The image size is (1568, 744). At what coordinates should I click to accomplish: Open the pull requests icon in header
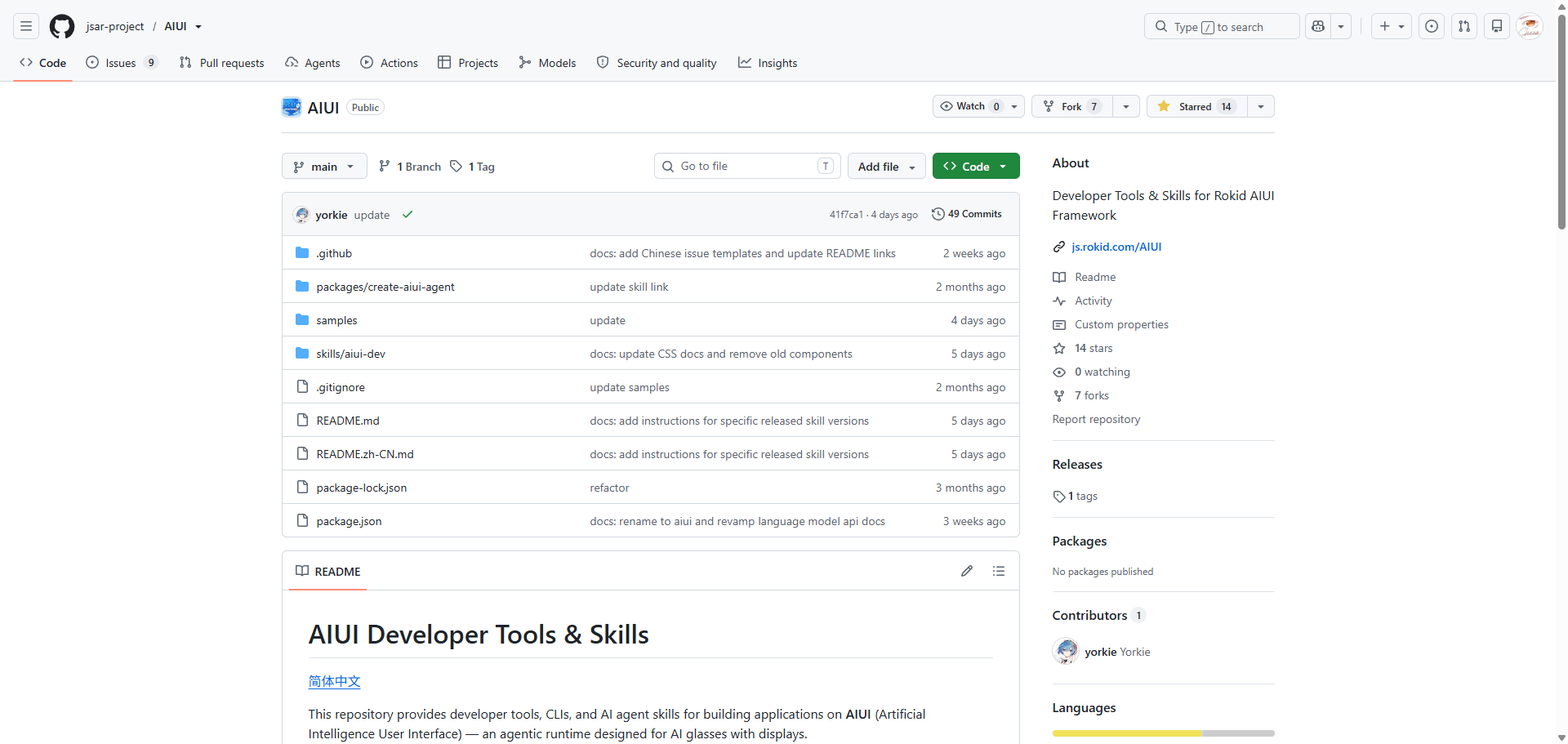click(1464, 26)
